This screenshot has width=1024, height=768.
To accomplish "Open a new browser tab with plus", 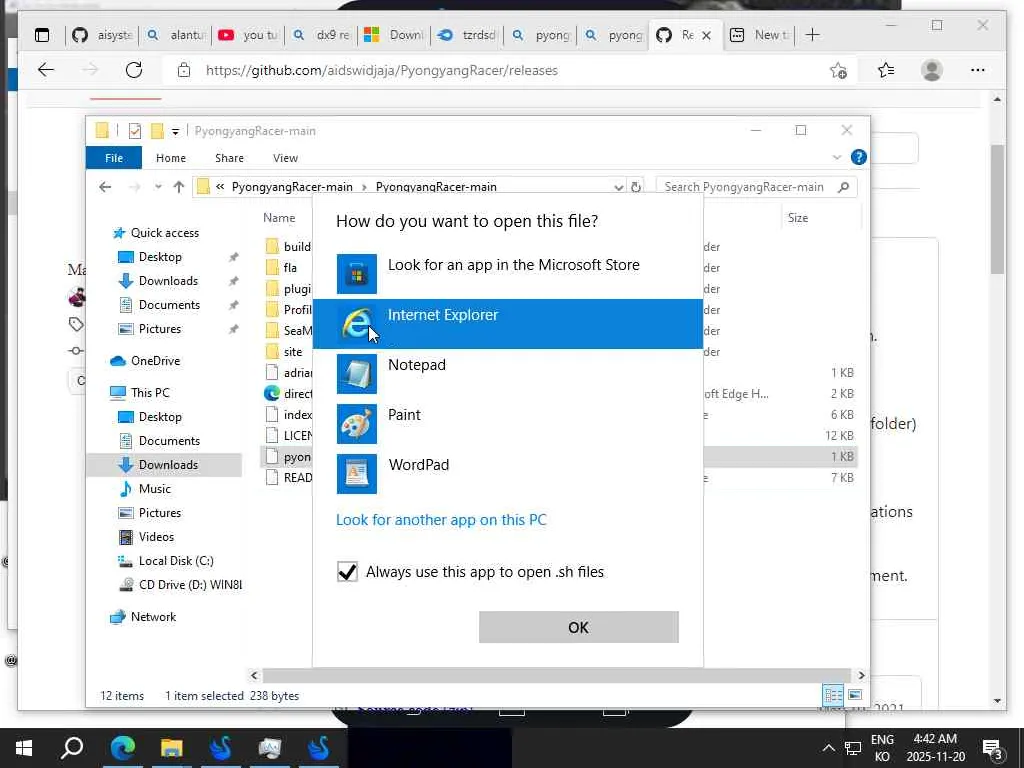I will click(812, 35).
